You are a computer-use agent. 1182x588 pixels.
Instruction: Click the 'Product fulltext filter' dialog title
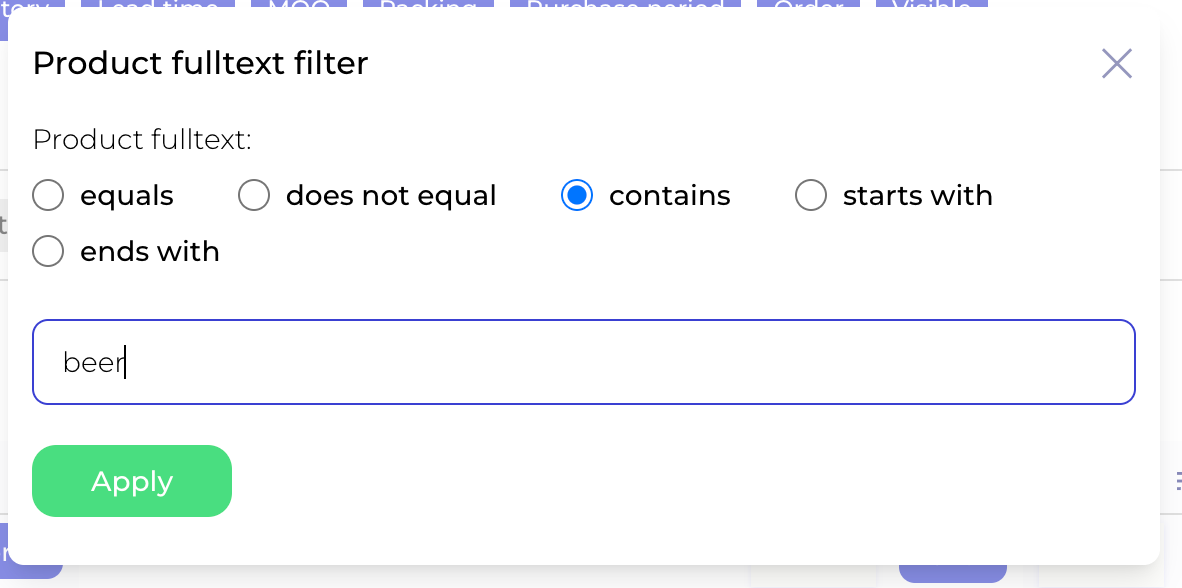[200, 64]
